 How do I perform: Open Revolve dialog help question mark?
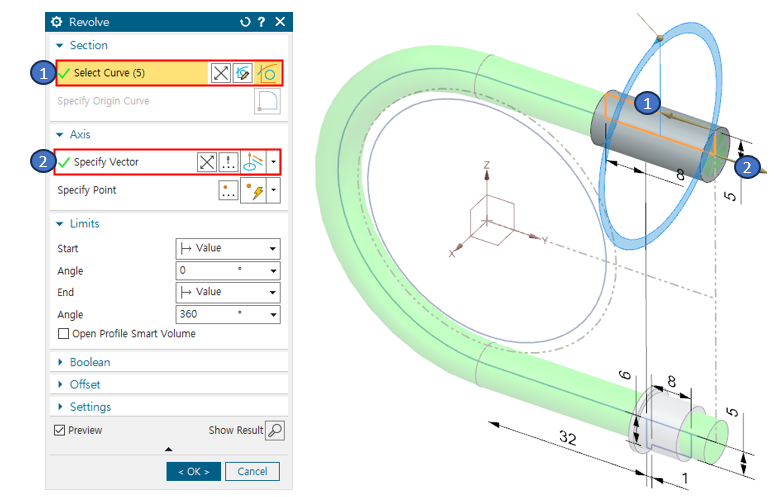[x=262, y=22]
